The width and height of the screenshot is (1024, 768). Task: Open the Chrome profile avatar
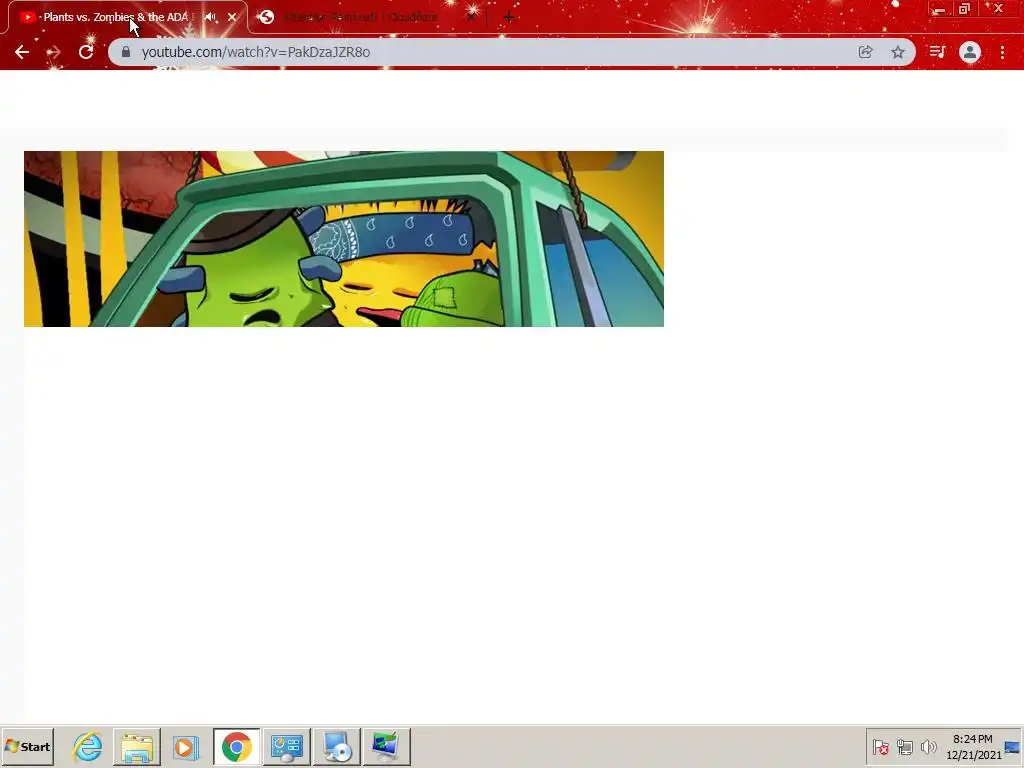pyautogui.click(x=970, y=52)
